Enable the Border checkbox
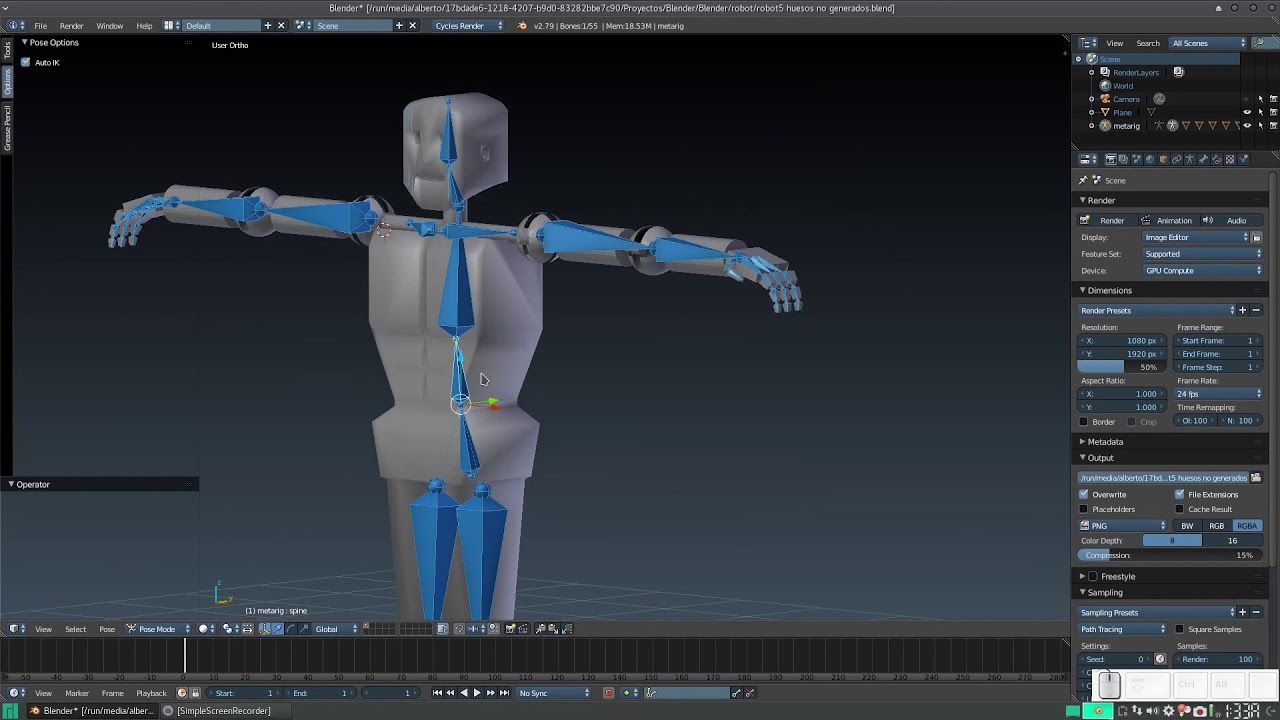The width and height of the screenshot is (1280, 720). click(x=1084, y=421)
